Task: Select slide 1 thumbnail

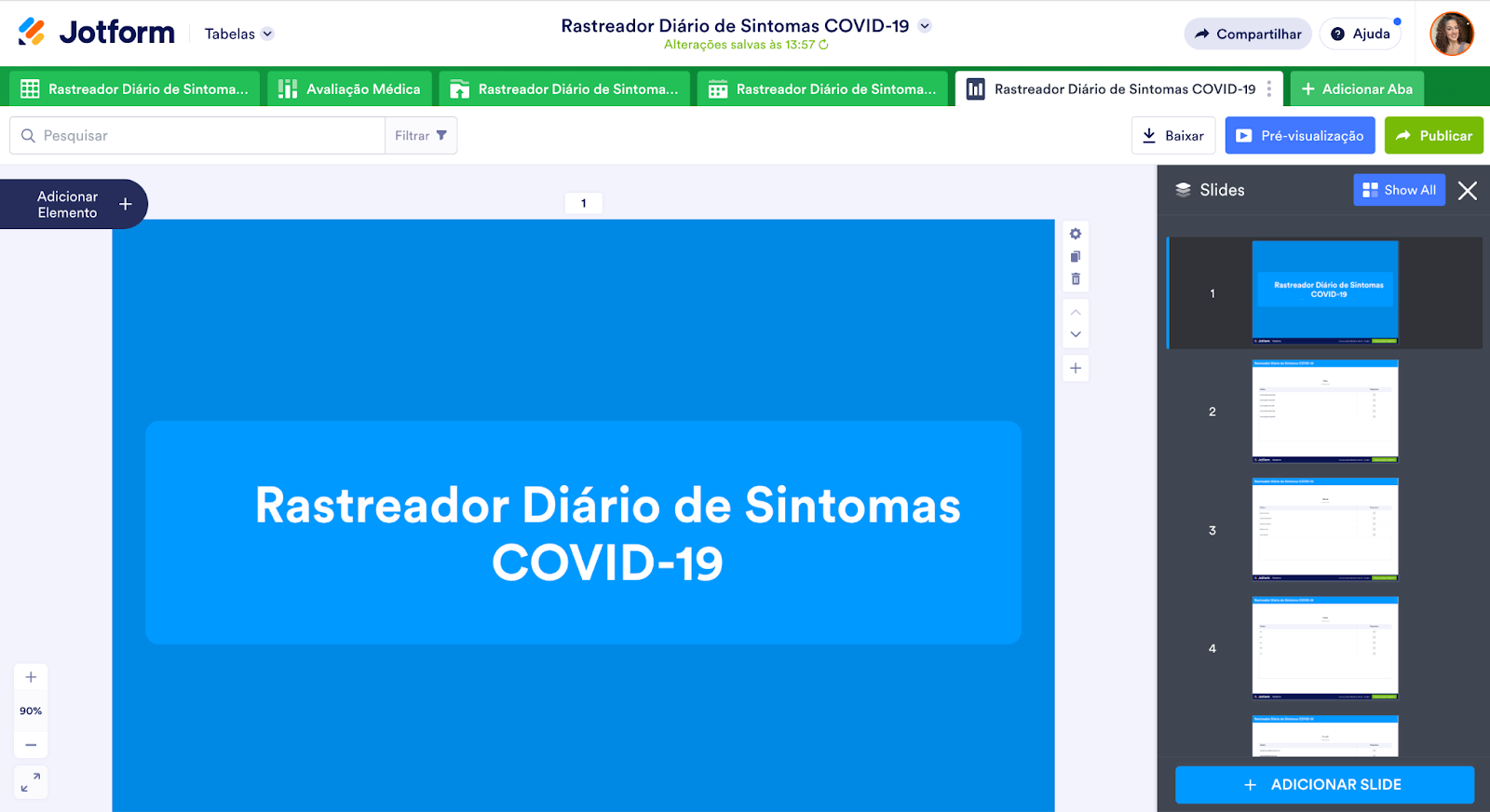Action: pos(1325,292)
